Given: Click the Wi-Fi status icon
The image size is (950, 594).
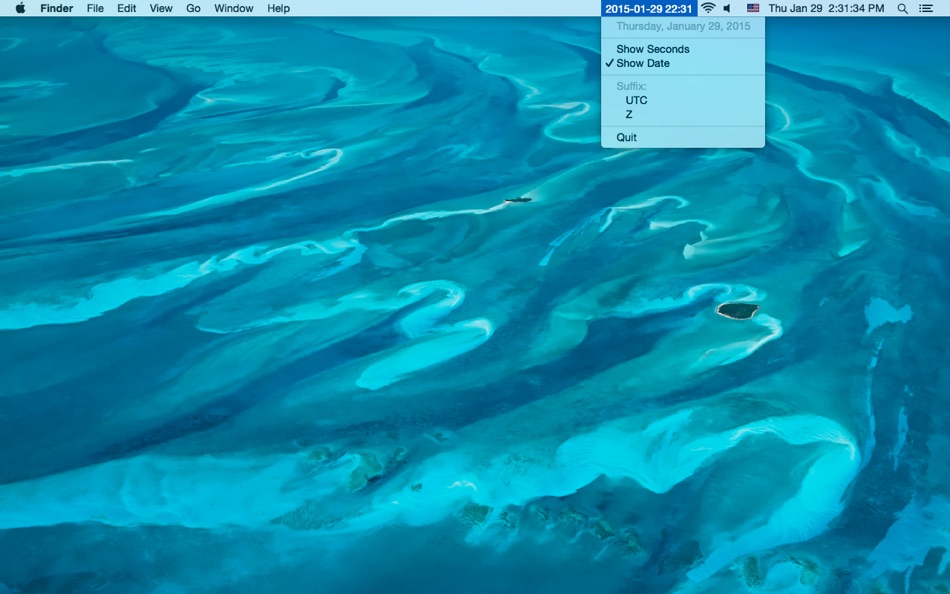Looking at the screenshot, I should 708,8.
